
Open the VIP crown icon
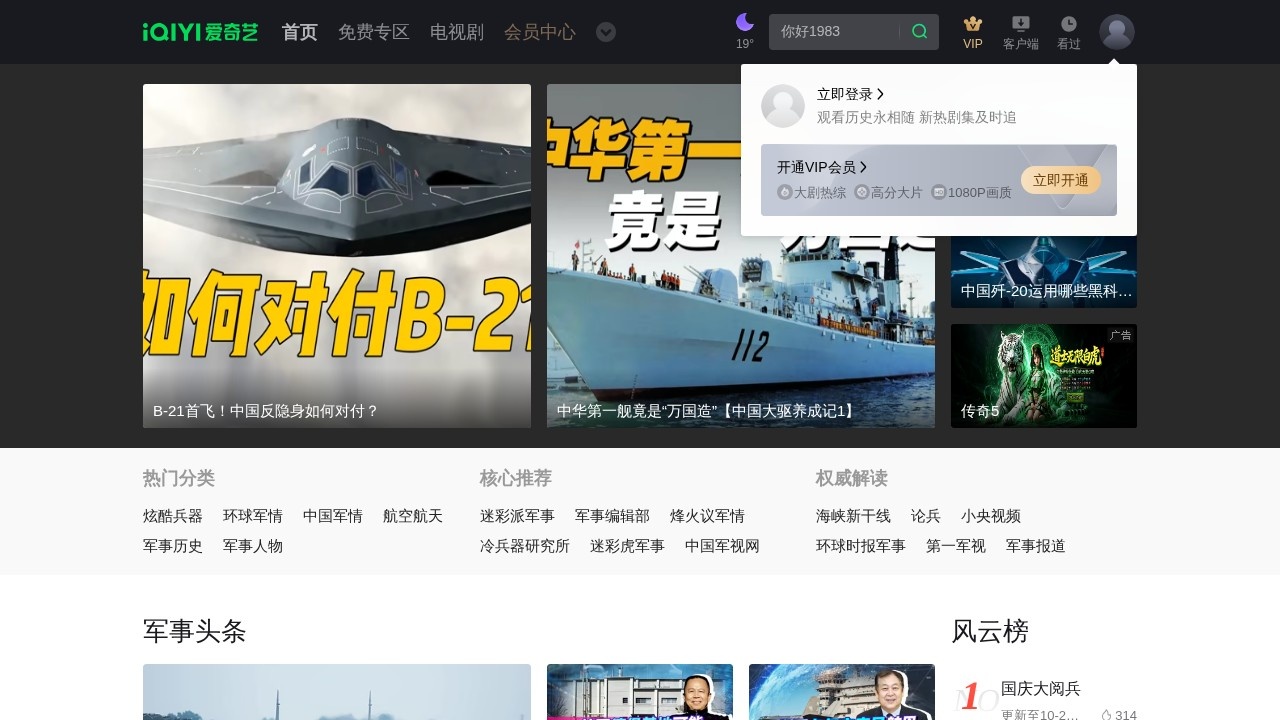point(971,25)
